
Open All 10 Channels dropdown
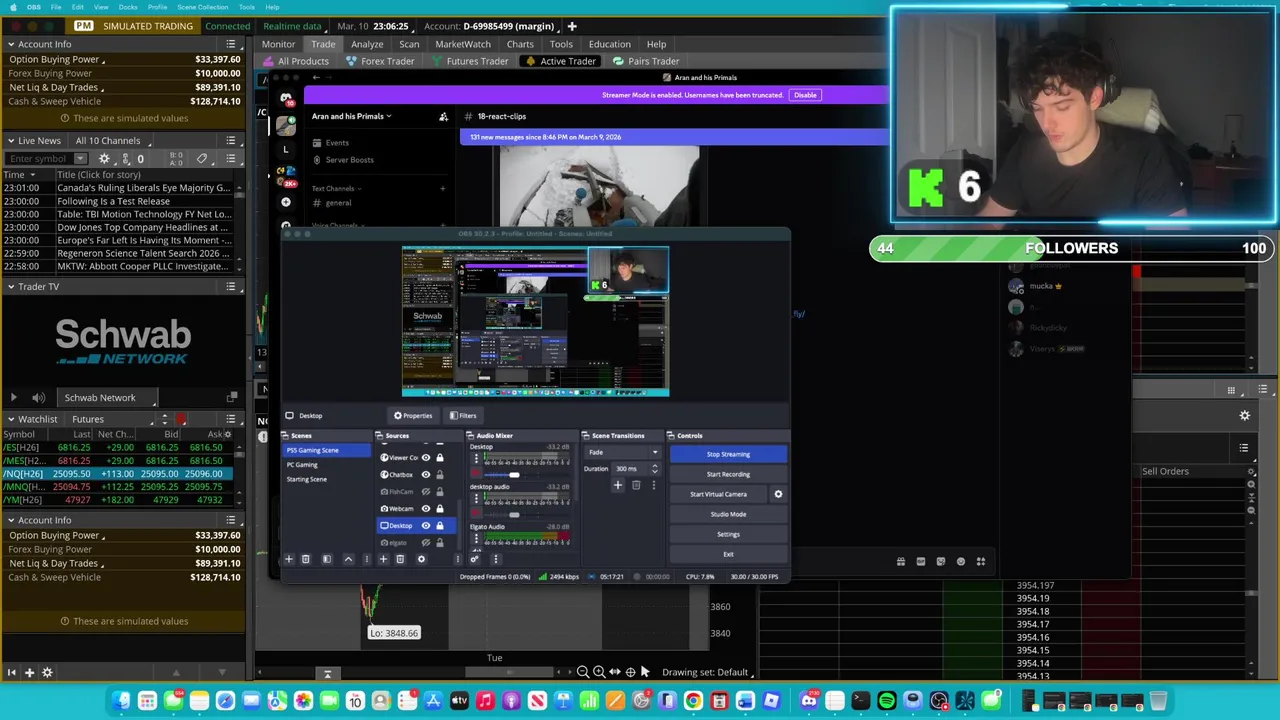(x=113, y=141)
